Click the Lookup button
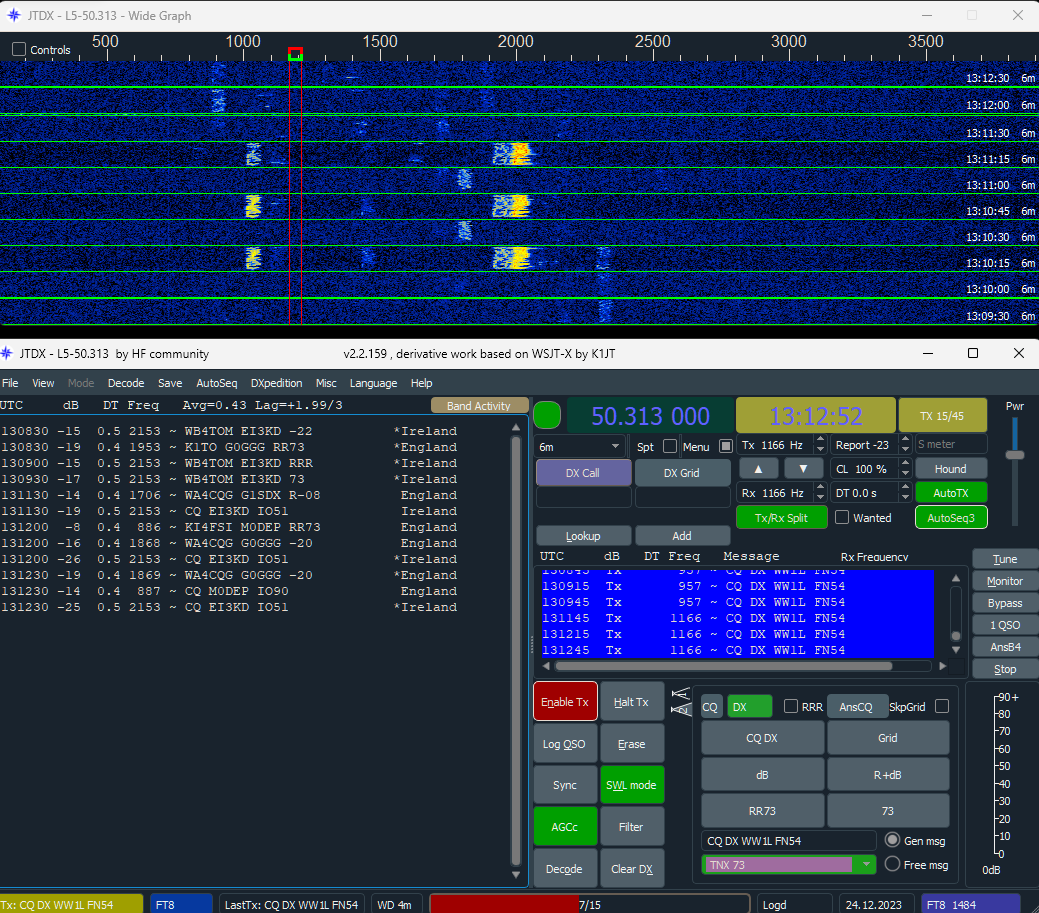1039x913 pixels. [583, 535]
